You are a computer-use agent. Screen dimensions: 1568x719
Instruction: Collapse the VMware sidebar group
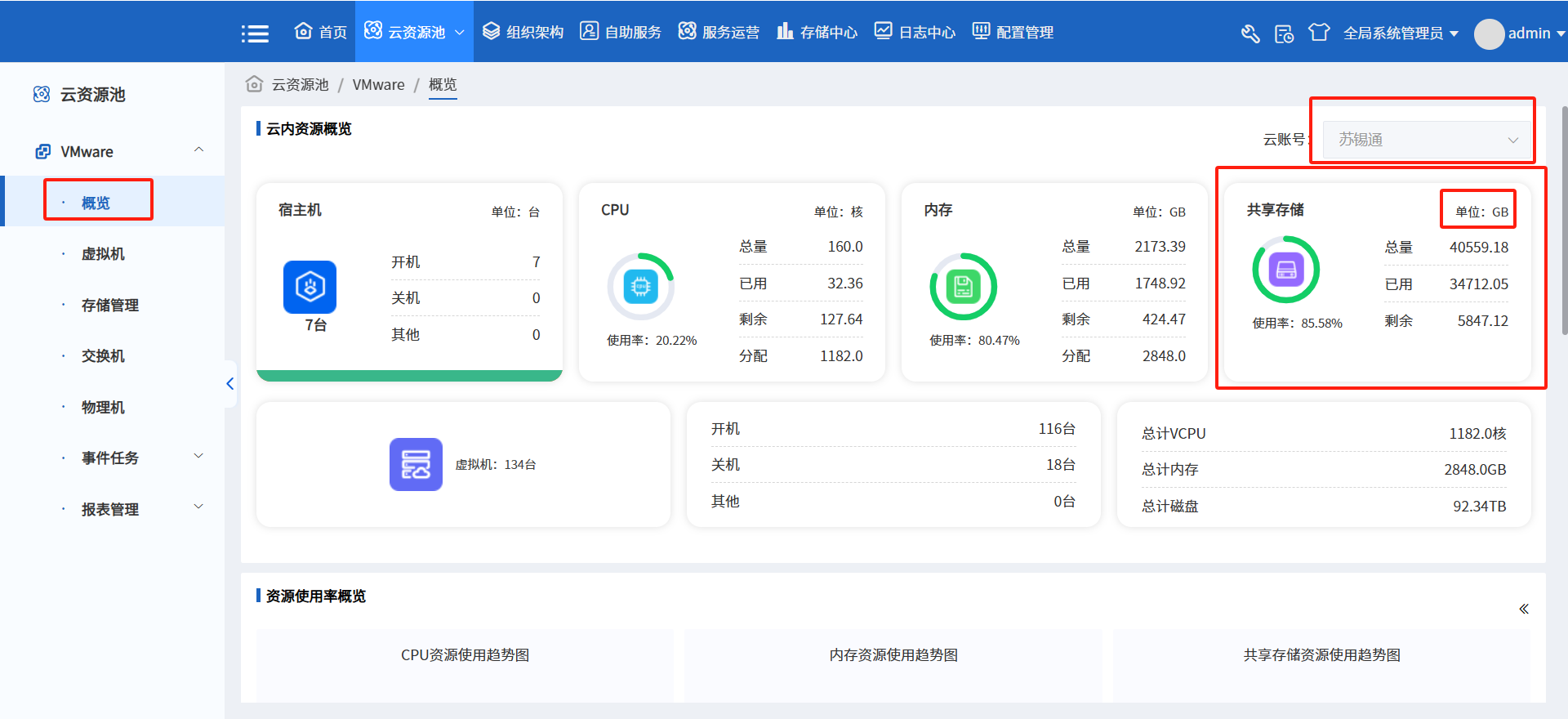tap(198, 150)
